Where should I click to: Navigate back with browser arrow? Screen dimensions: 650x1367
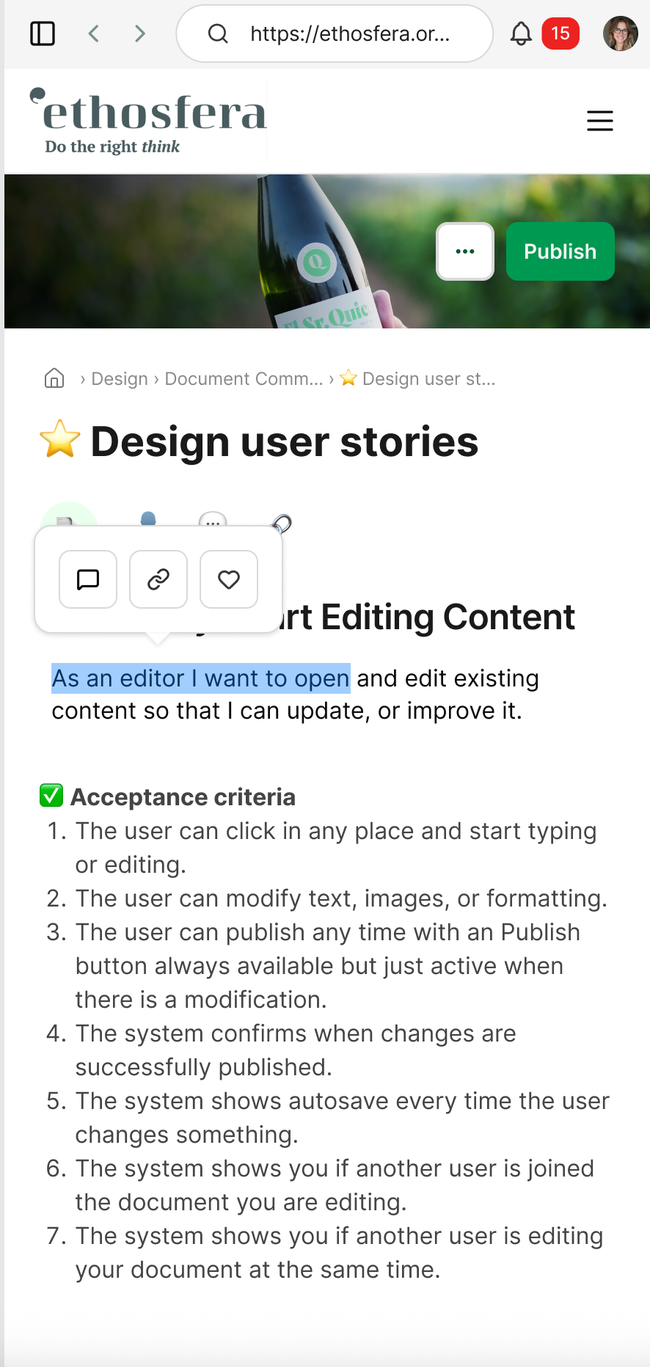94,34
